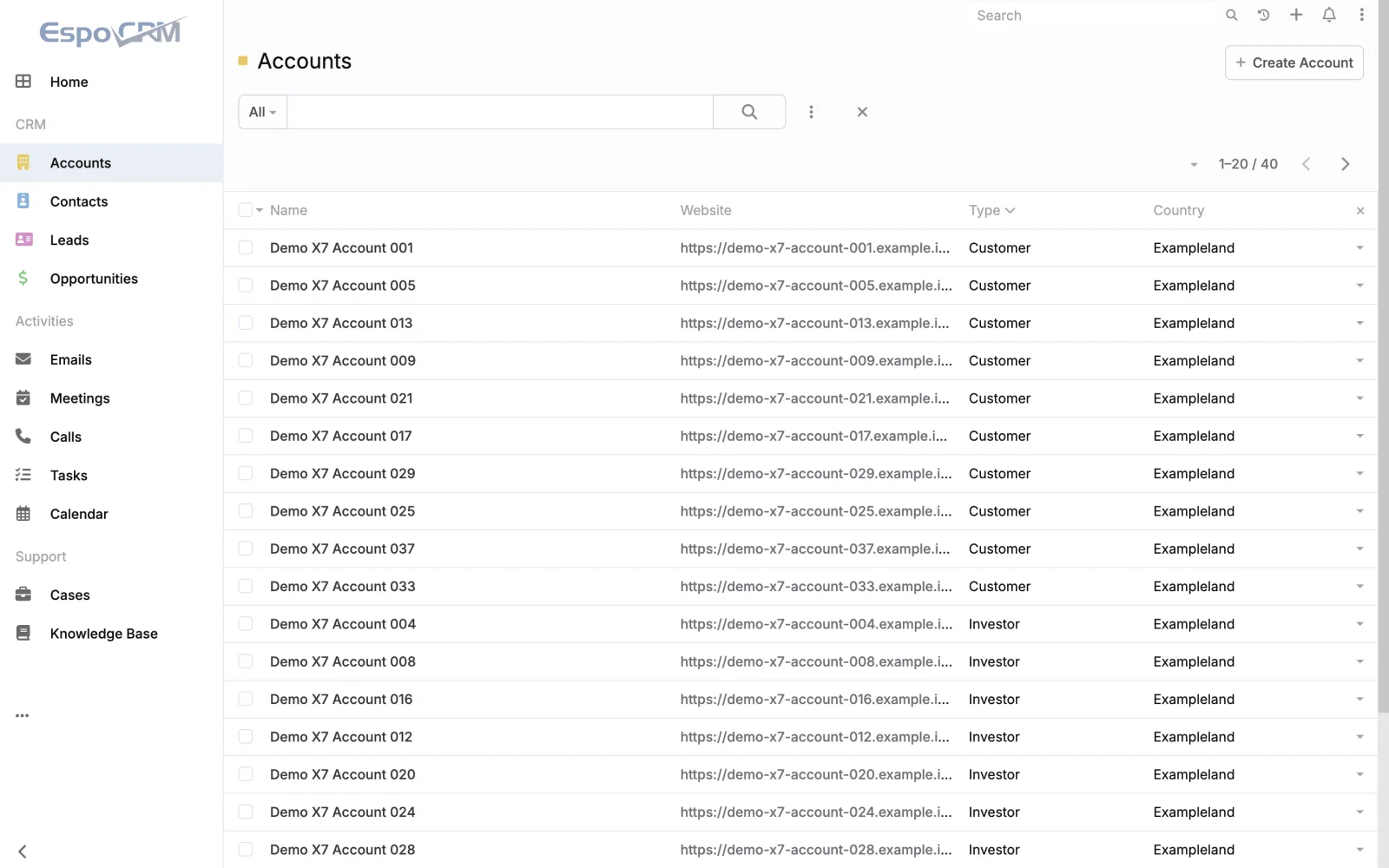
Task: Click the Opportunities dollar icon
Action: click(x=23, y=279)
